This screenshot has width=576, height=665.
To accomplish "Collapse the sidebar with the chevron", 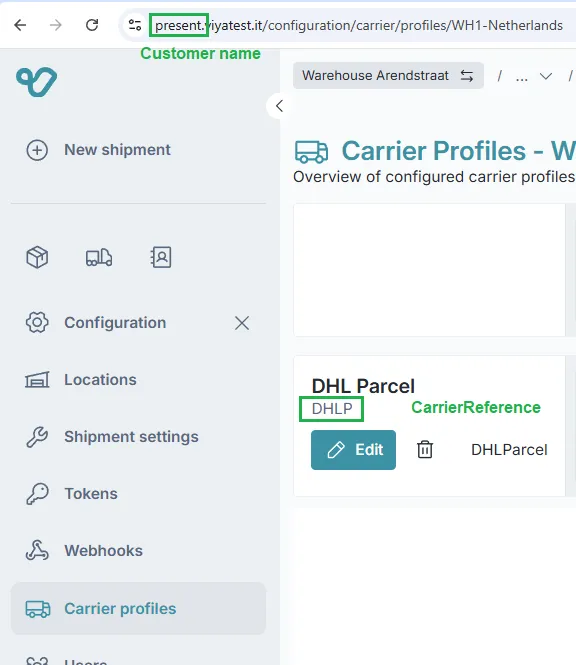I will [279, 106].
